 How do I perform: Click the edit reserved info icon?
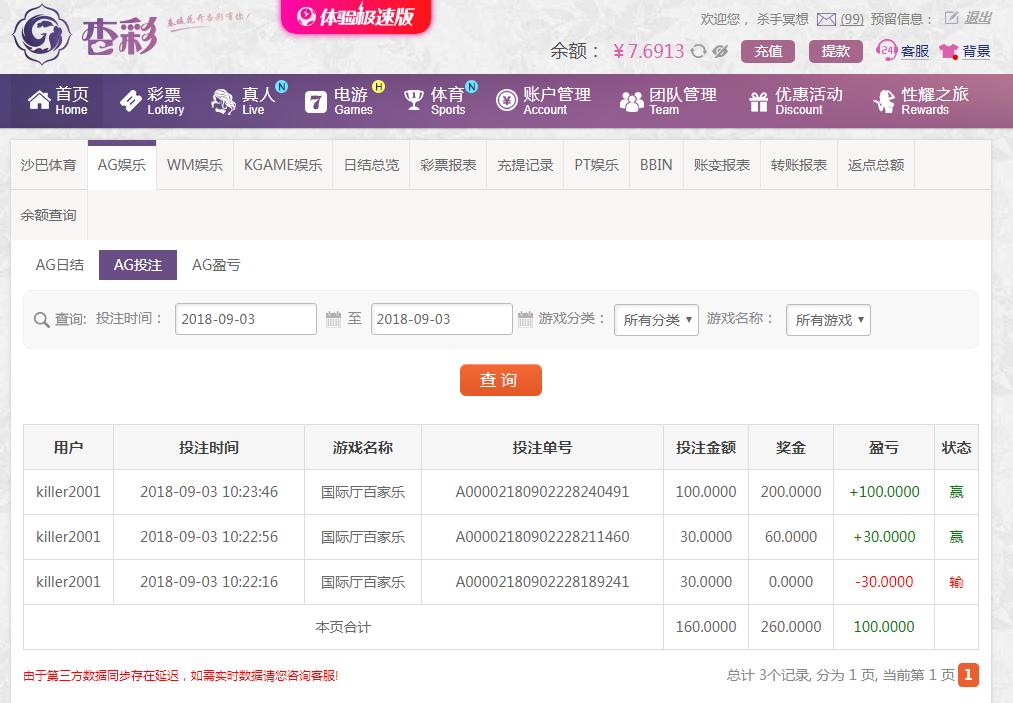(951, 18)
